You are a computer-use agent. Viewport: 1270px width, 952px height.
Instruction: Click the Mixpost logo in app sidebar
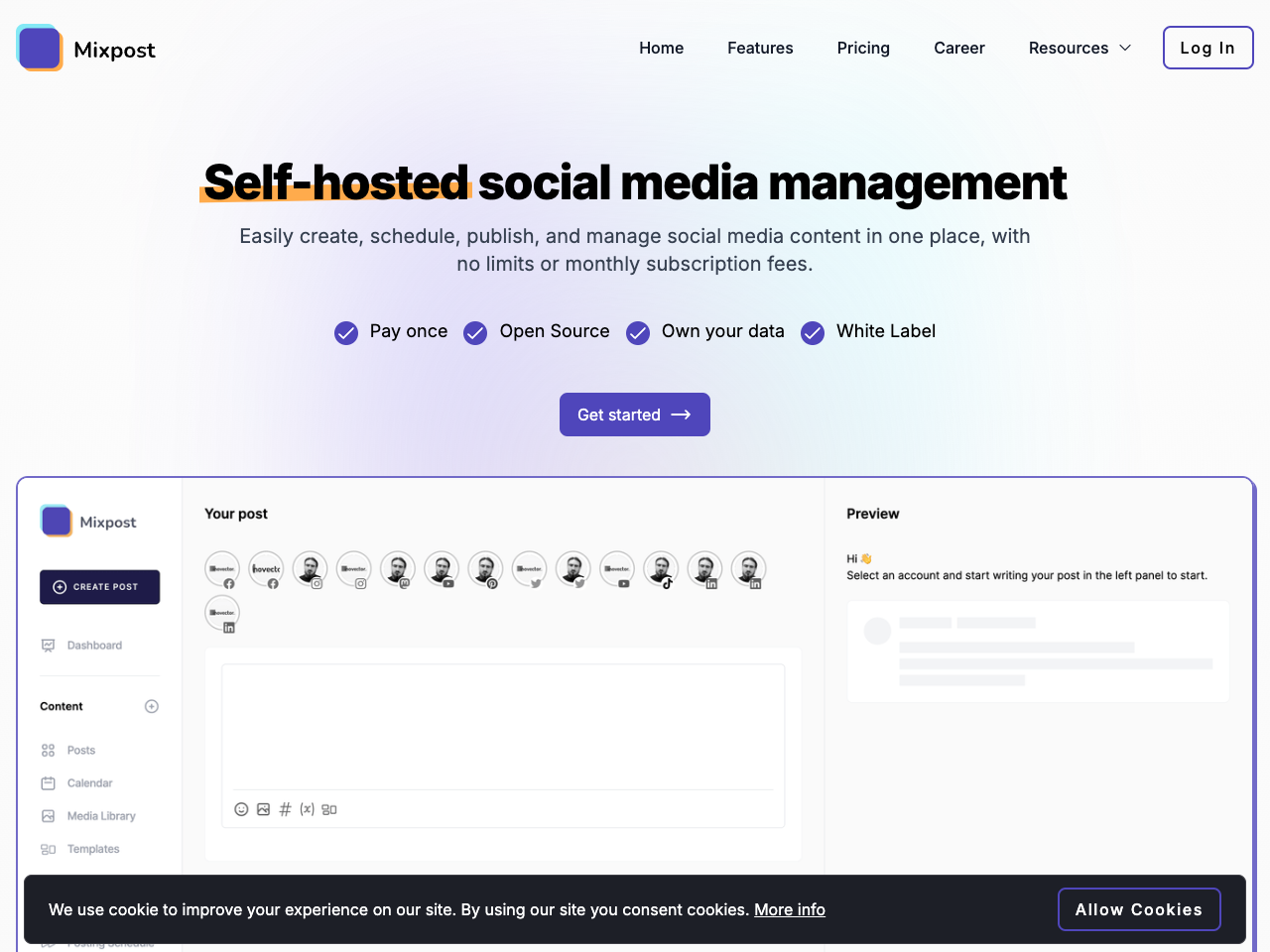pyautogui.click(x=88, y=522)
